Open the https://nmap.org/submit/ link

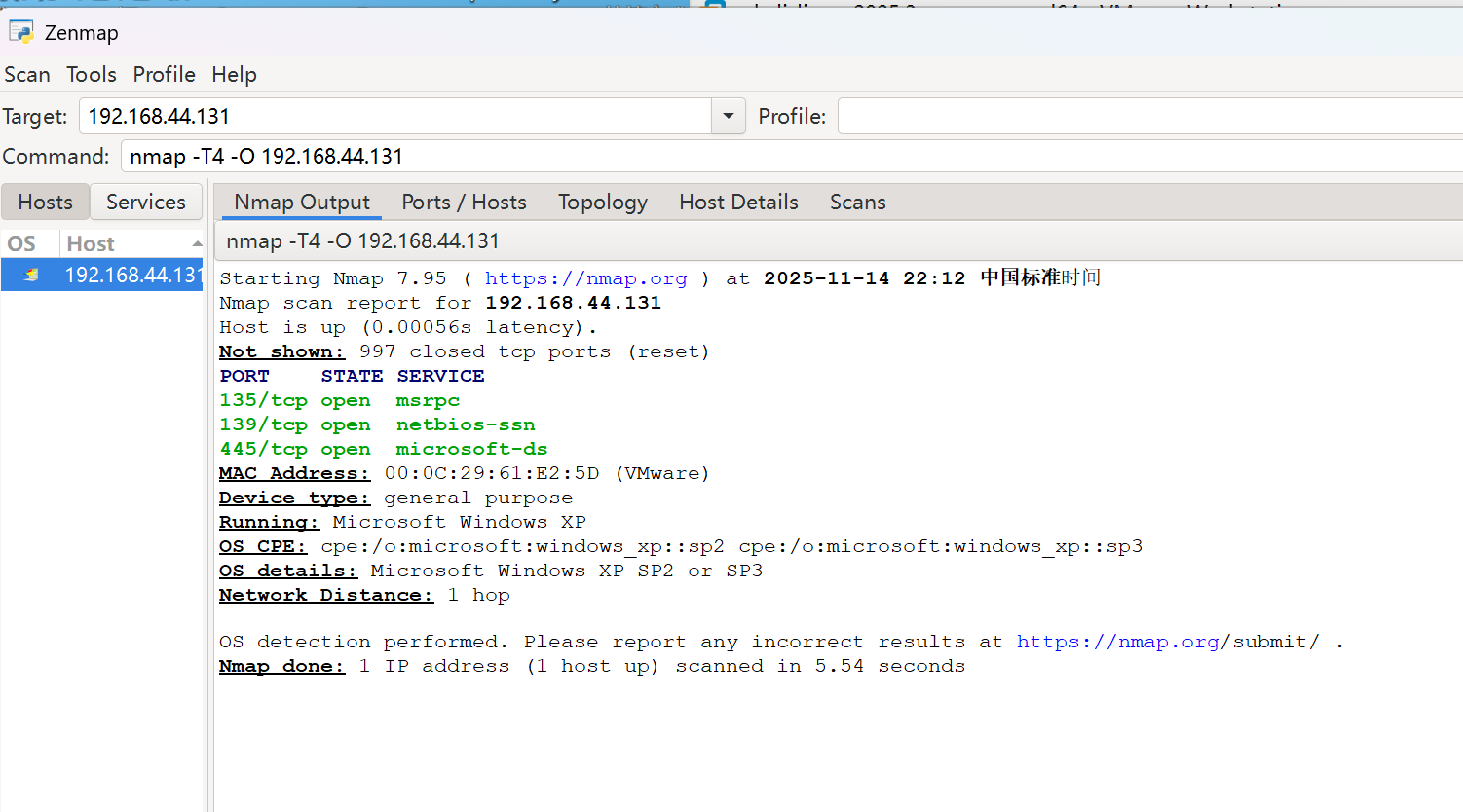pos(1168,642)
